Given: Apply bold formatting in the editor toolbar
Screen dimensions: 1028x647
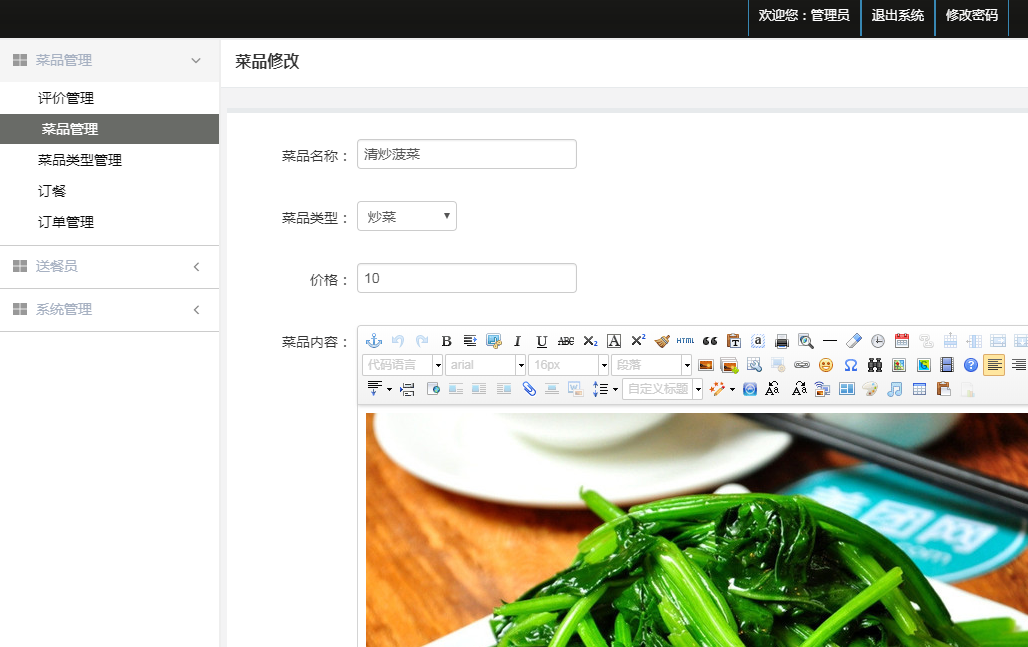Looking at the screenshot, I should click(x=446, y=341).
